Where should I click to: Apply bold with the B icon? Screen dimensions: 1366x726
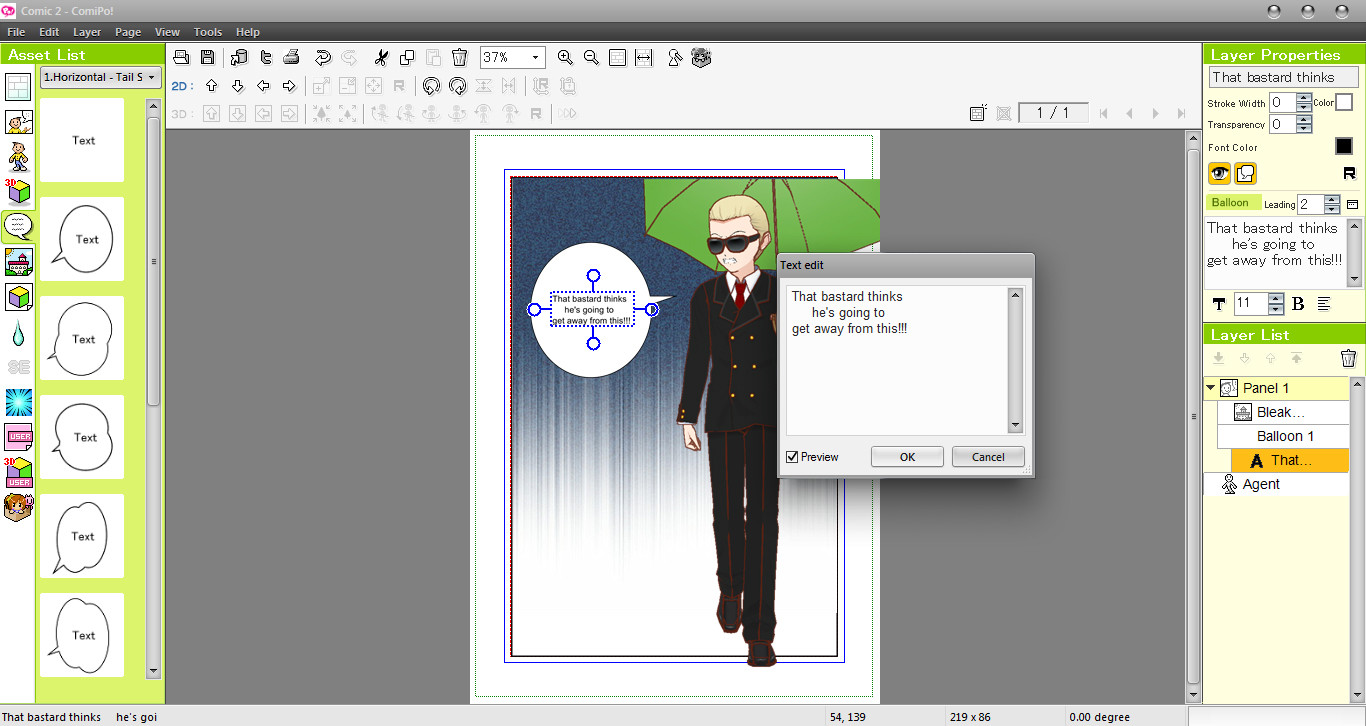1298,304
